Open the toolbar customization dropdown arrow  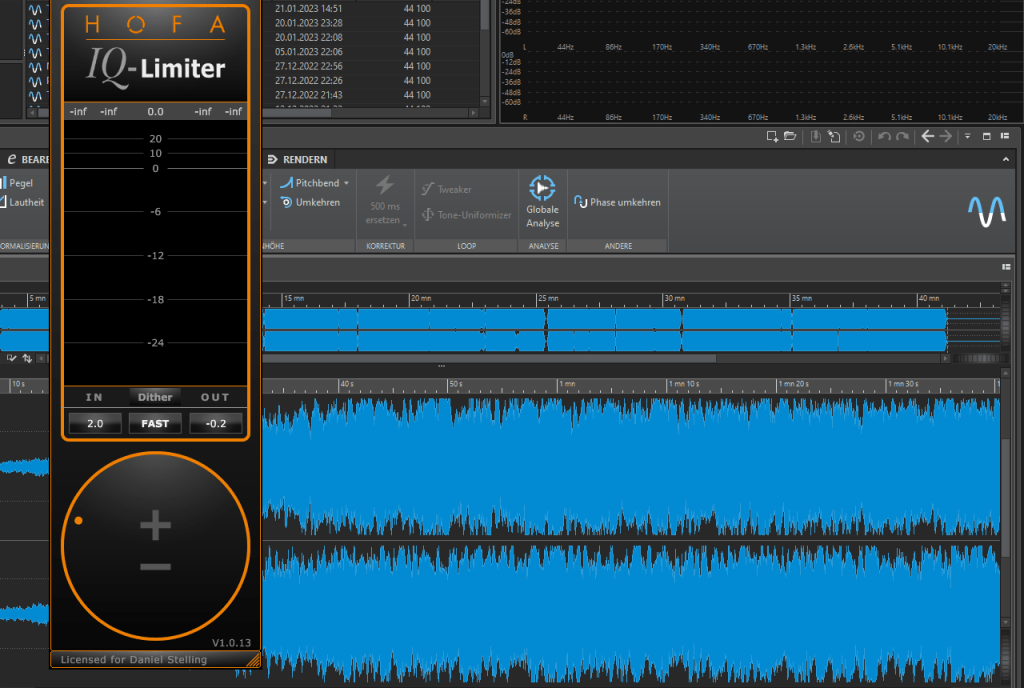click(x=967, y=136)
